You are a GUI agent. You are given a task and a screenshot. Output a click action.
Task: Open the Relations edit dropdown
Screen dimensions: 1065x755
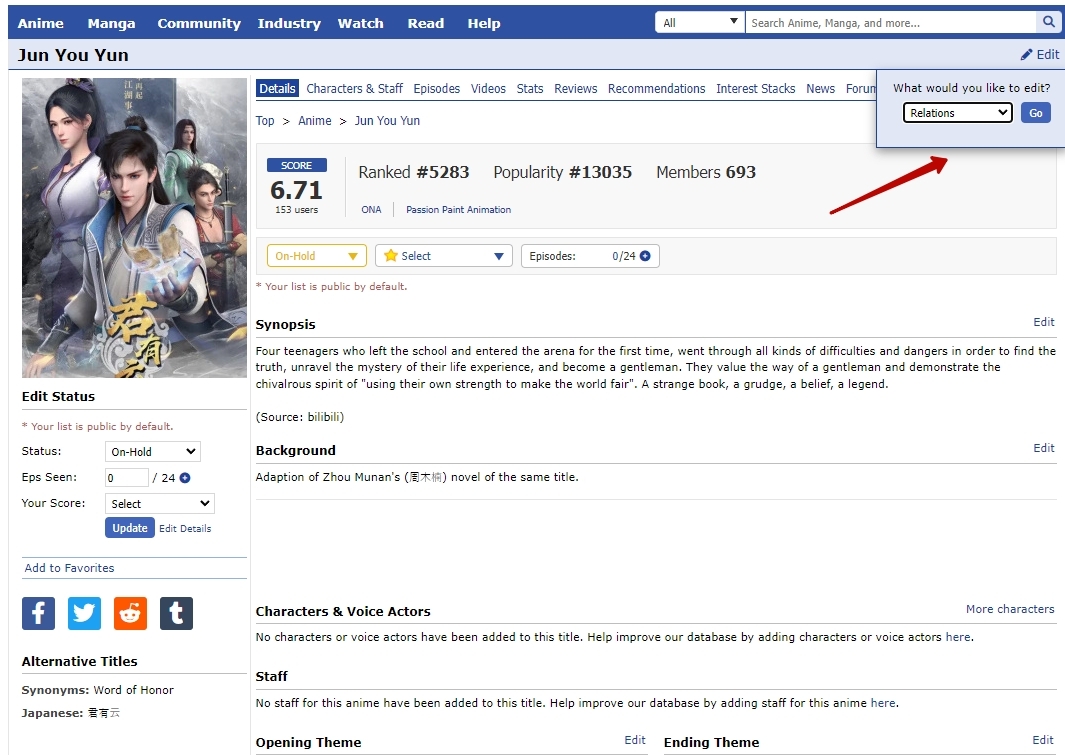957,113
